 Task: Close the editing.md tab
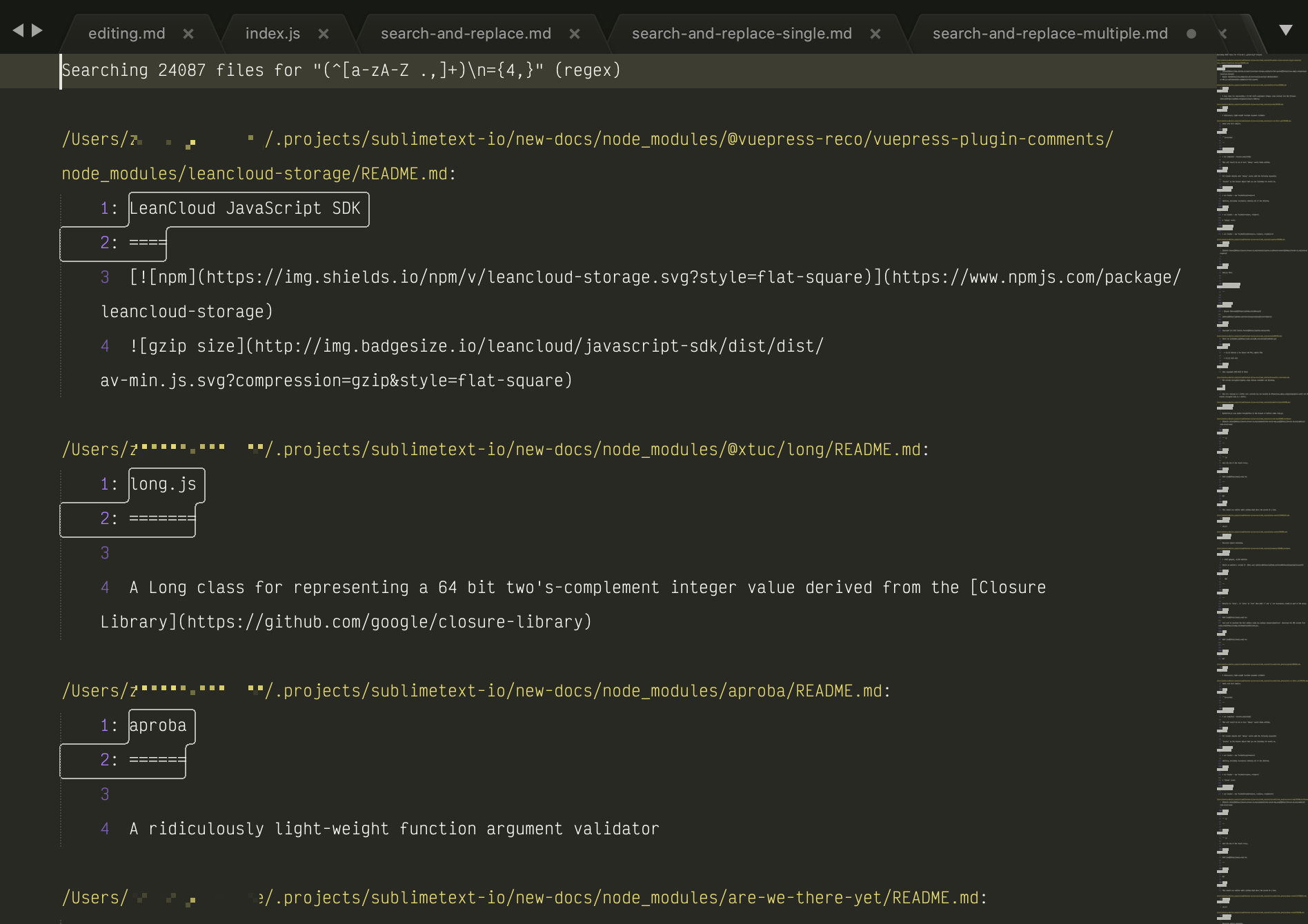pyautogui.click(x=188, y=34)
